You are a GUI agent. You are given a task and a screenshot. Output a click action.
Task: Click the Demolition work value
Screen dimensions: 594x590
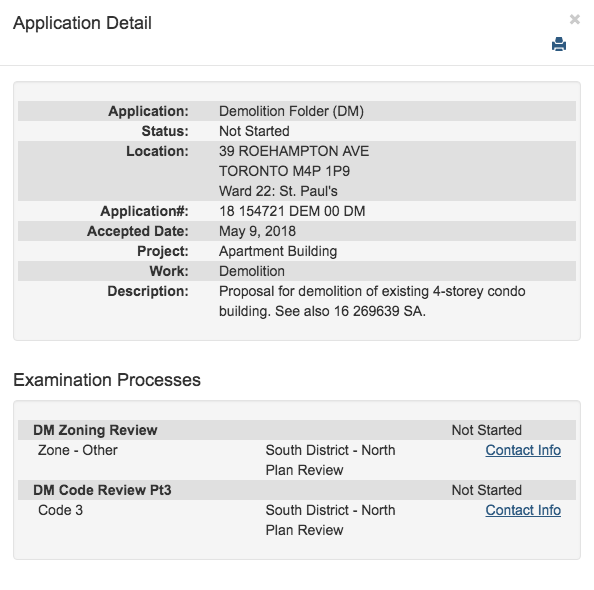coord(252,271)
